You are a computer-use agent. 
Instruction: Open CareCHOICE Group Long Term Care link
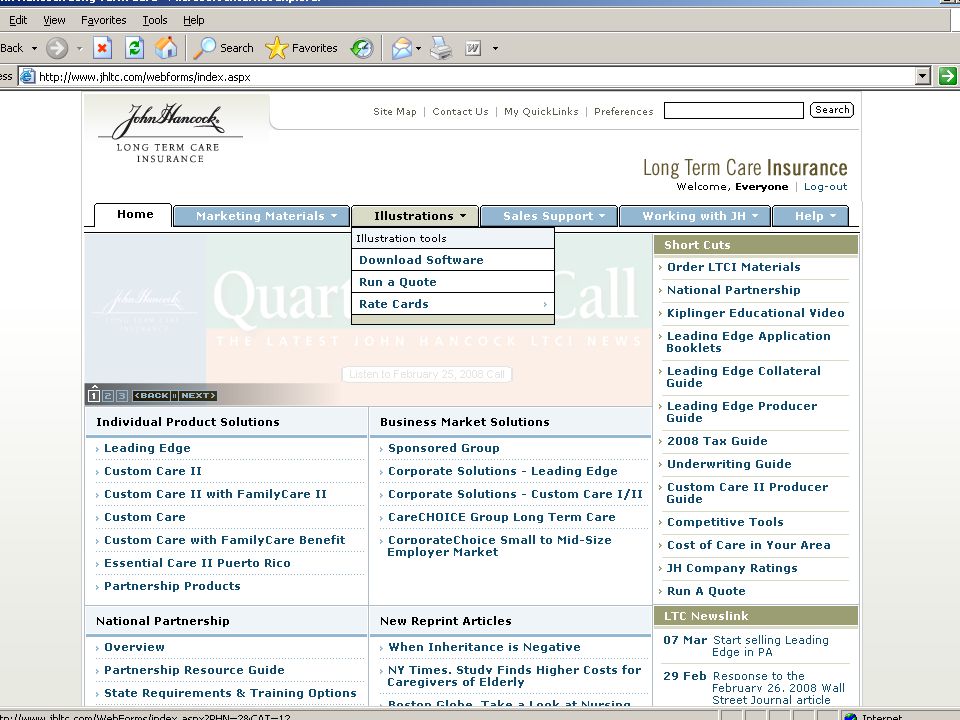coord(501,517)
